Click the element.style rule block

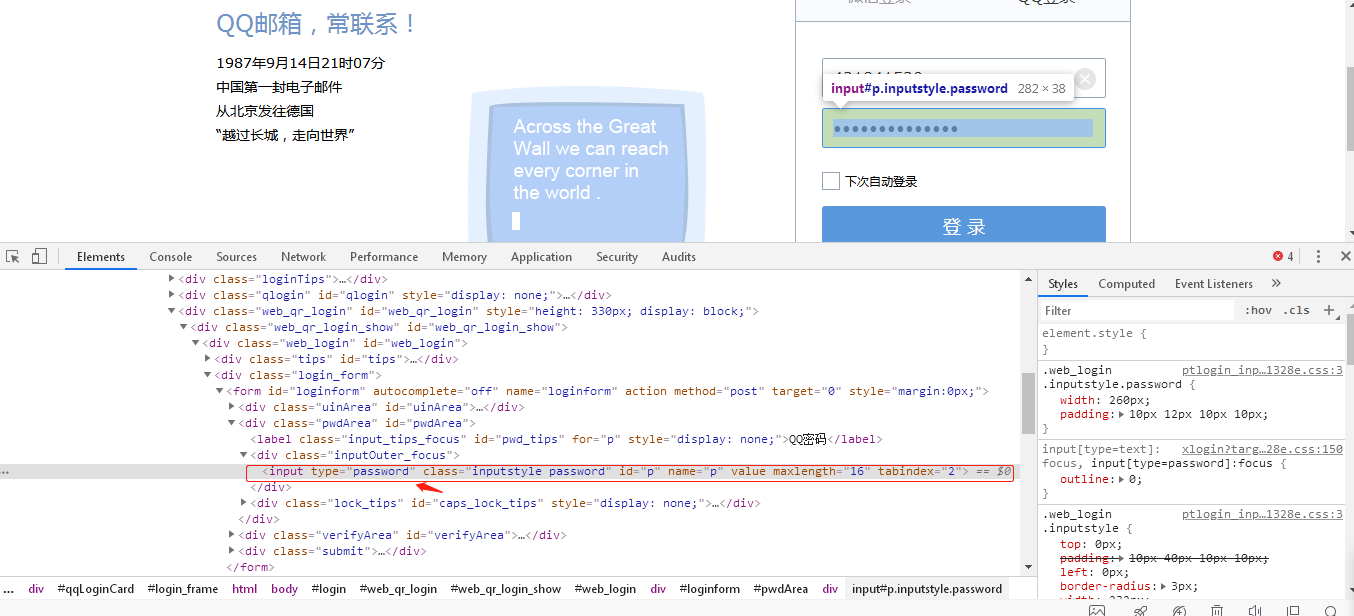pos(1193,341)
